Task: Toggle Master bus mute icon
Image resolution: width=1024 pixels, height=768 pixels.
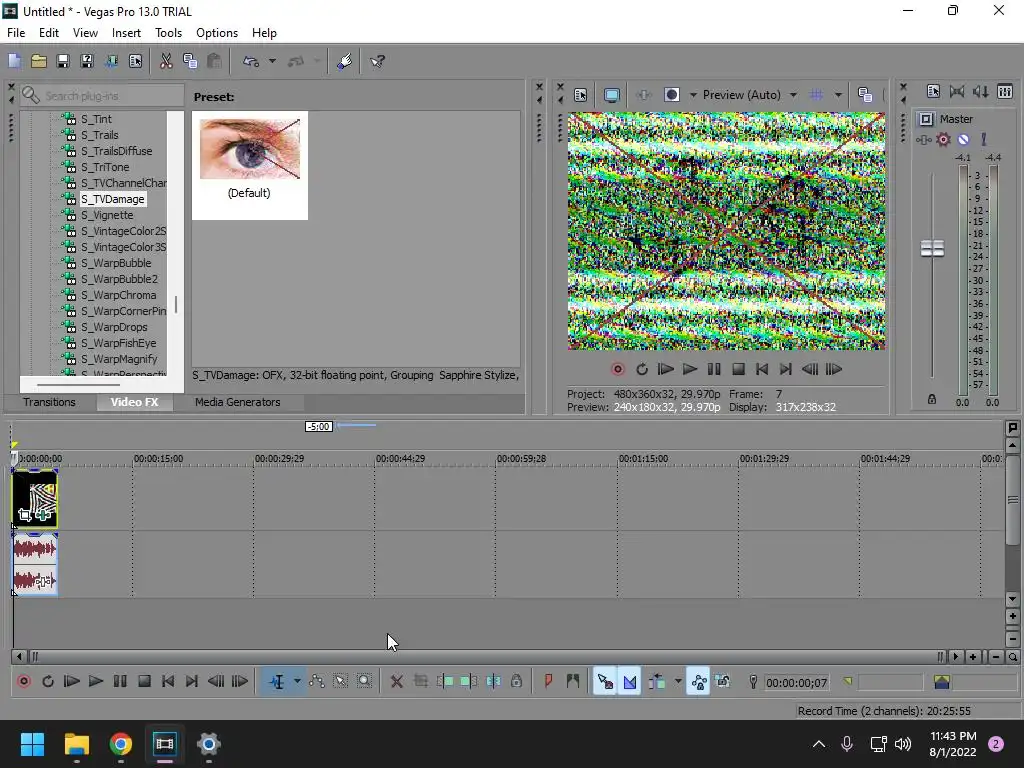Action: (x=963, y=139)
